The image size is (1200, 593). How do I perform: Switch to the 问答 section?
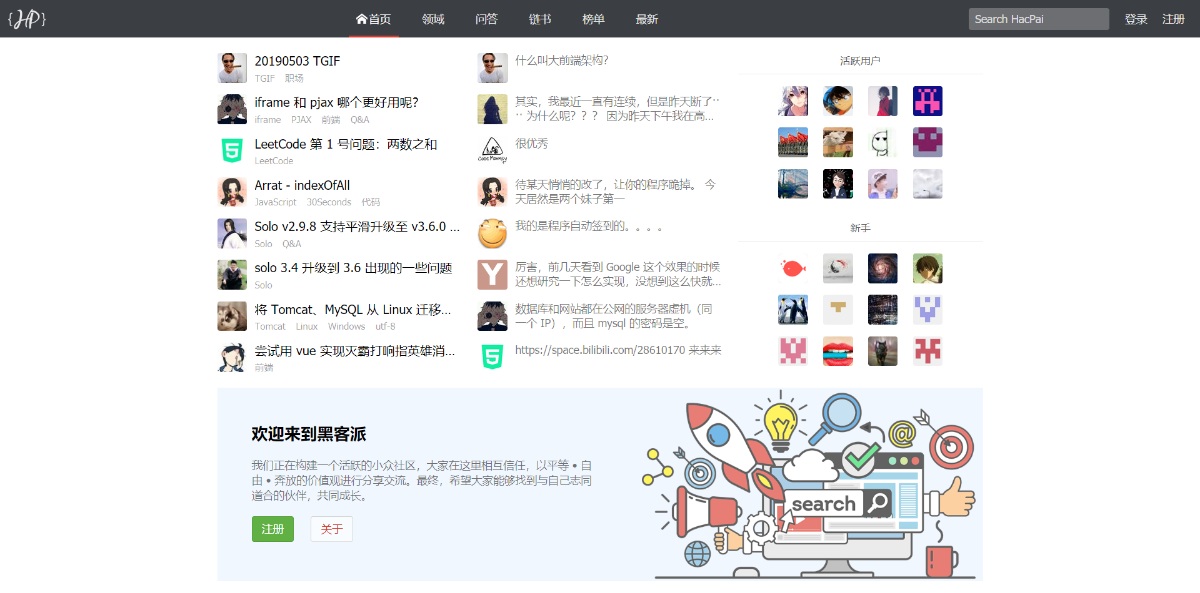click(x=486, y=18)
